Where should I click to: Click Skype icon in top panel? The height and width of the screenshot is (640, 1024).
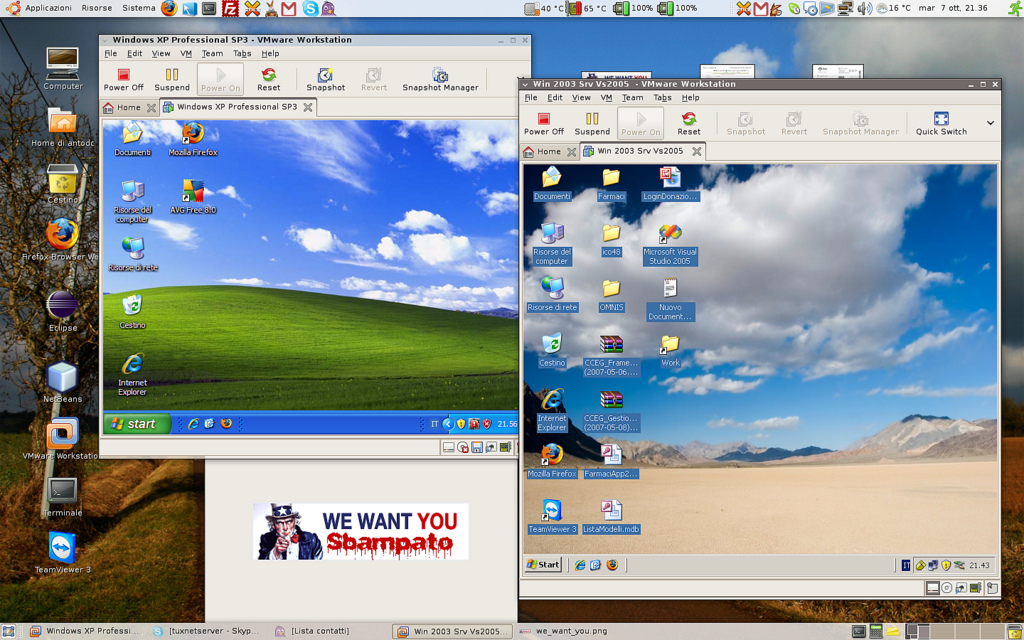tap(310, 8)
